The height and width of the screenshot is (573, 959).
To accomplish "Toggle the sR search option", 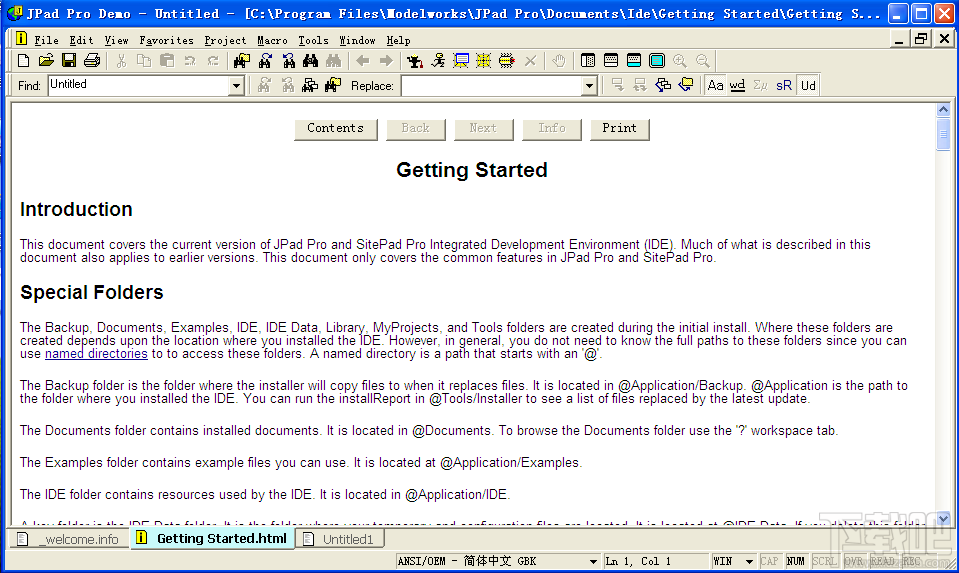I will coord(783,86).
